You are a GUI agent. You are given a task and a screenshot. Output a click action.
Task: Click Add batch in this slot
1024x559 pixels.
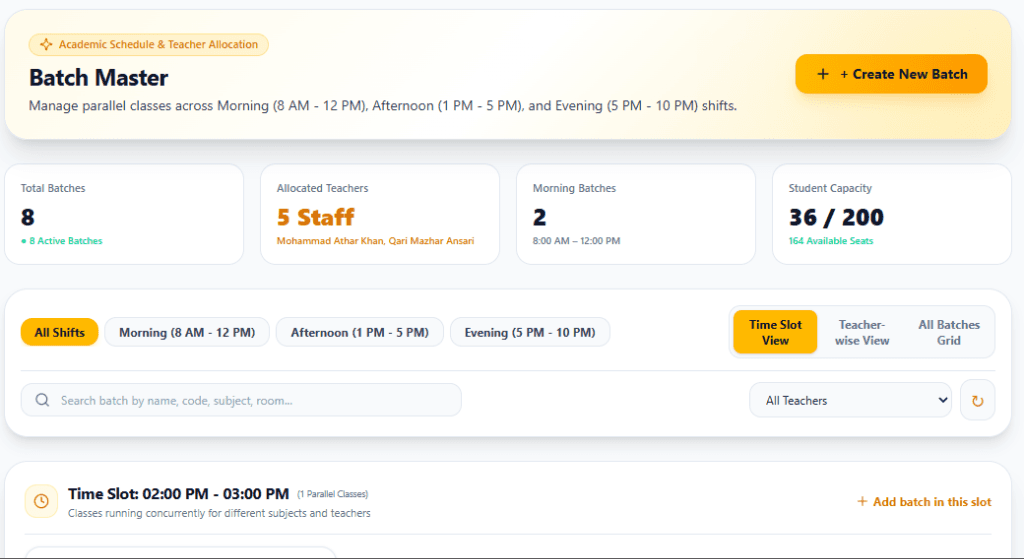[924, 502]
